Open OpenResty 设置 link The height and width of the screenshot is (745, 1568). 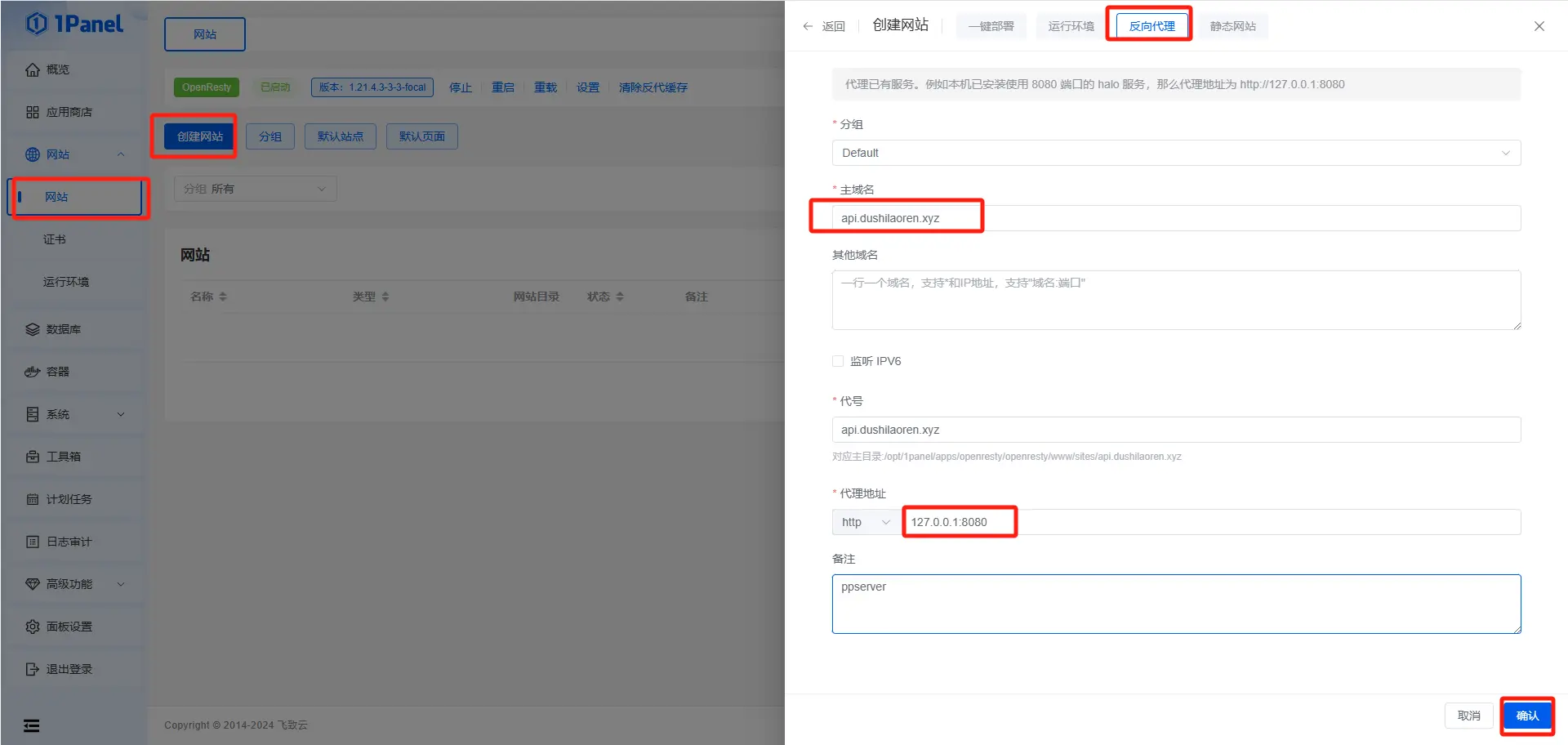click(x=588, y=87)
